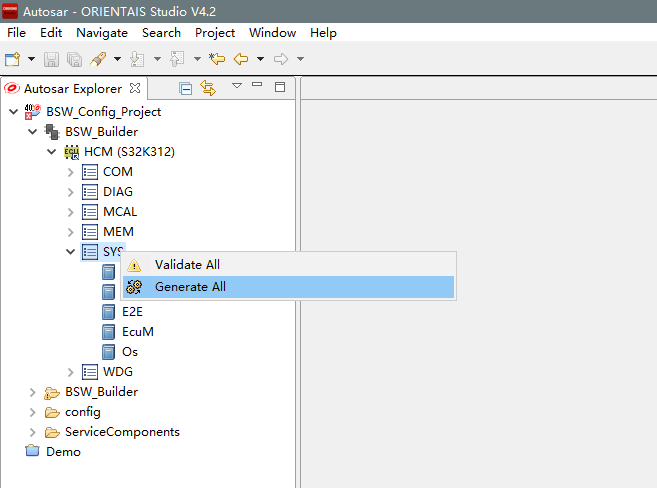Expand the WDG module node
Screen dimensions: 657x488
70,372
